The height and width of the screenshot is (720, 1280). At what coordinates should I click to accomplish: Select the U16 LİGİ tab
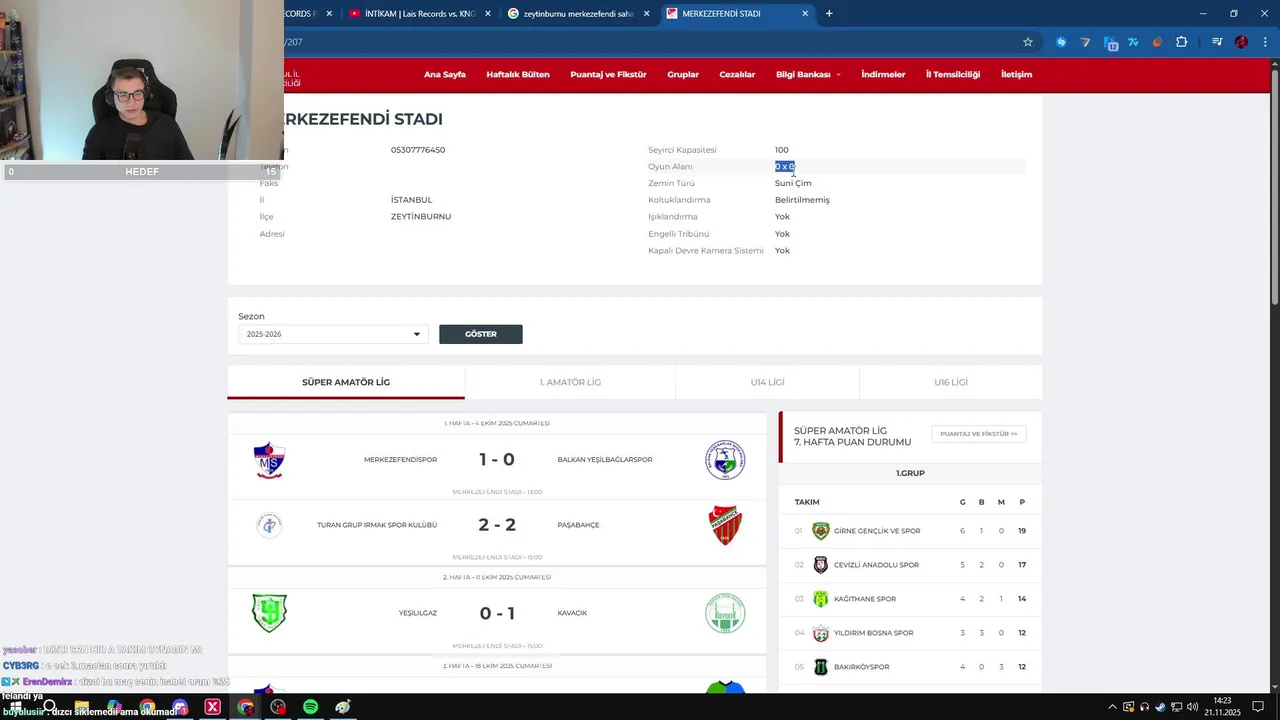coord(951,382)
